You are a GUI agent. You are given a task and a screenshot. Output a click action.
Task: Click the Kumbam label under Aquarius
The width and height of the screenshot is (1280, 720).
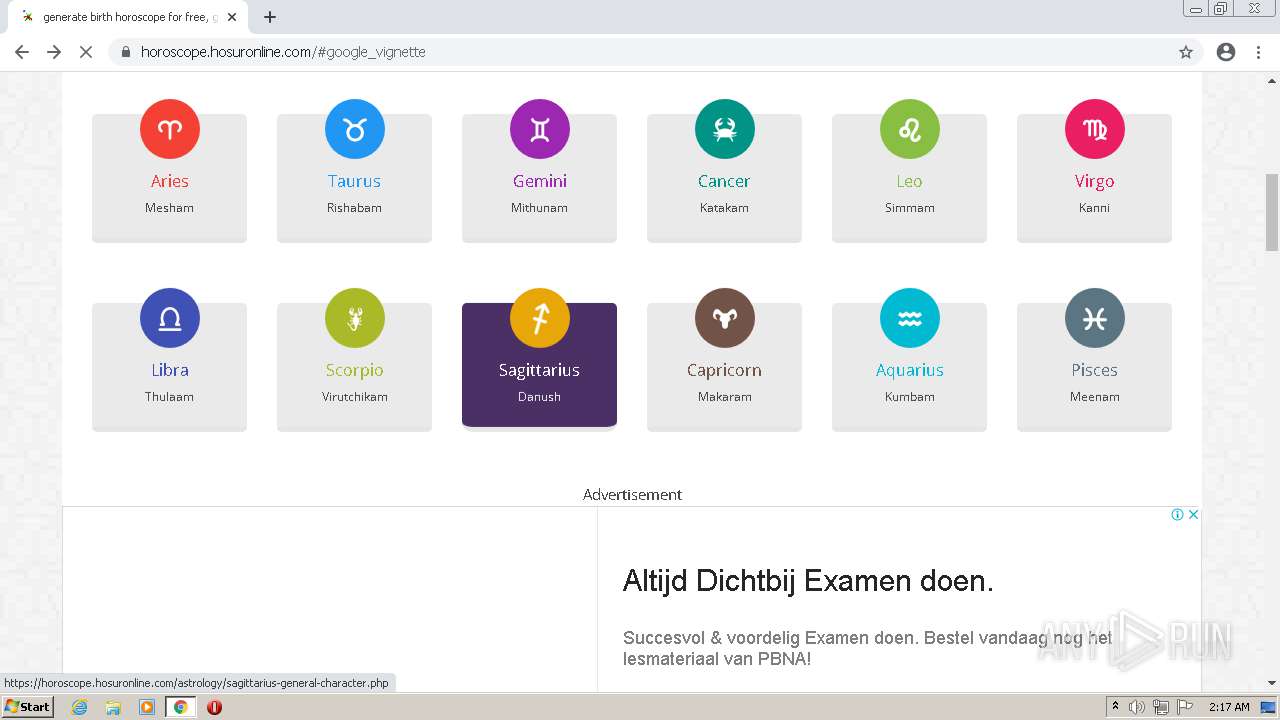910,397
